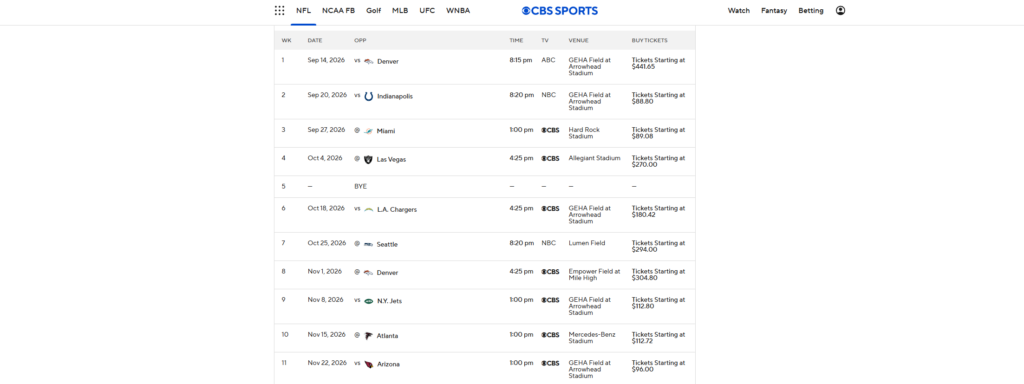Click the CBS TV logo in L.A. Chargers row
Viewport: 1024px width, 384px height.
550,209
